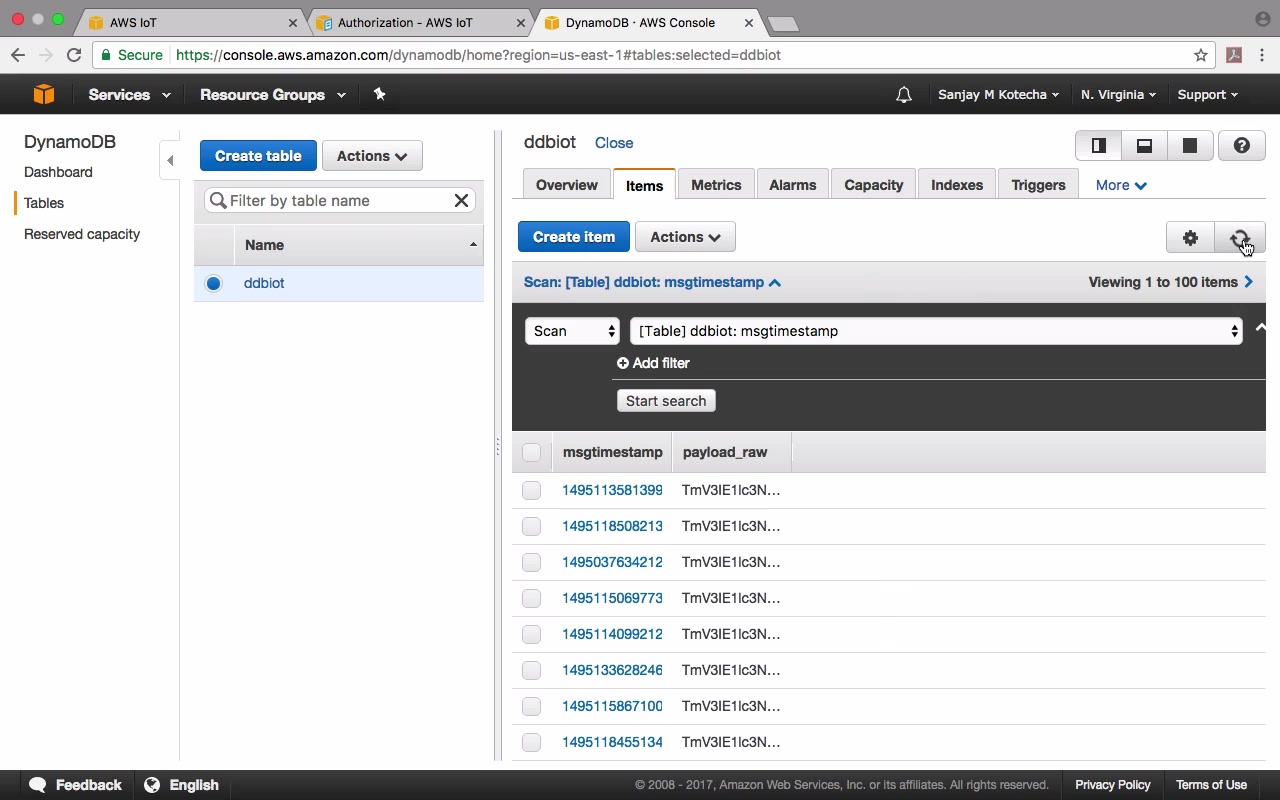Image resolution: width=1280 pixels, height=800 pixels.
Task: Open Reserved capacity in the sidebar
Action: [x=82, y=234]
